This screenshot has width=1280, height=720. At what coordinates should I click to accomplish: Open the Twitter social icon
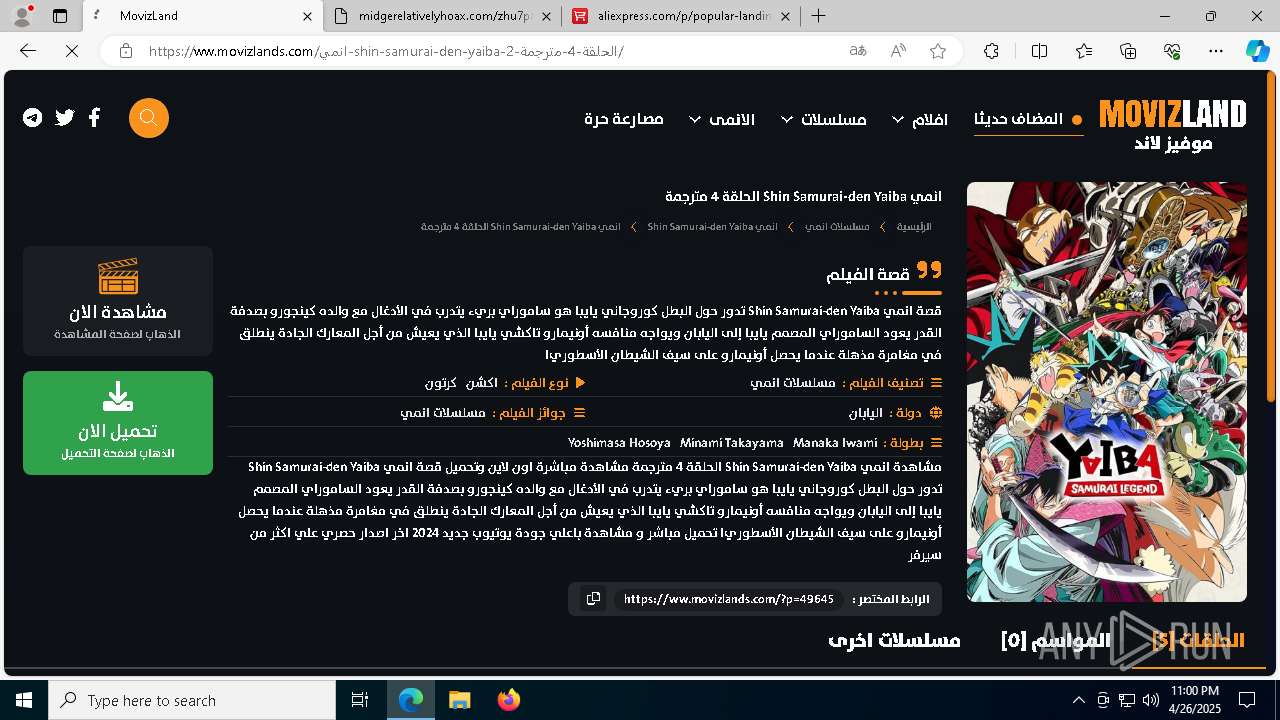click(65, 118)
